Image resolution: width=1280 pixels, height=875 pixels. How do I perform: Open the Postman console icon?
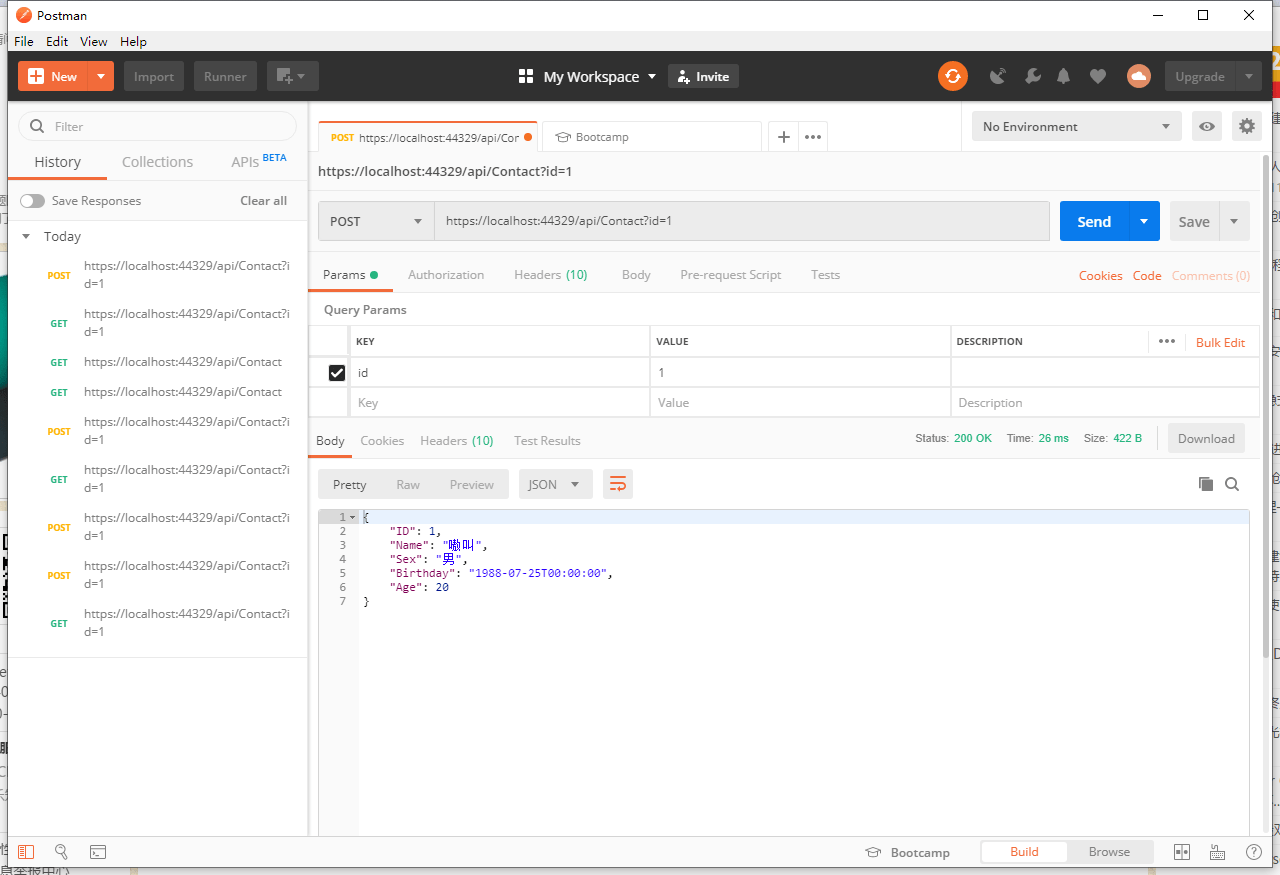click(98, 852)
